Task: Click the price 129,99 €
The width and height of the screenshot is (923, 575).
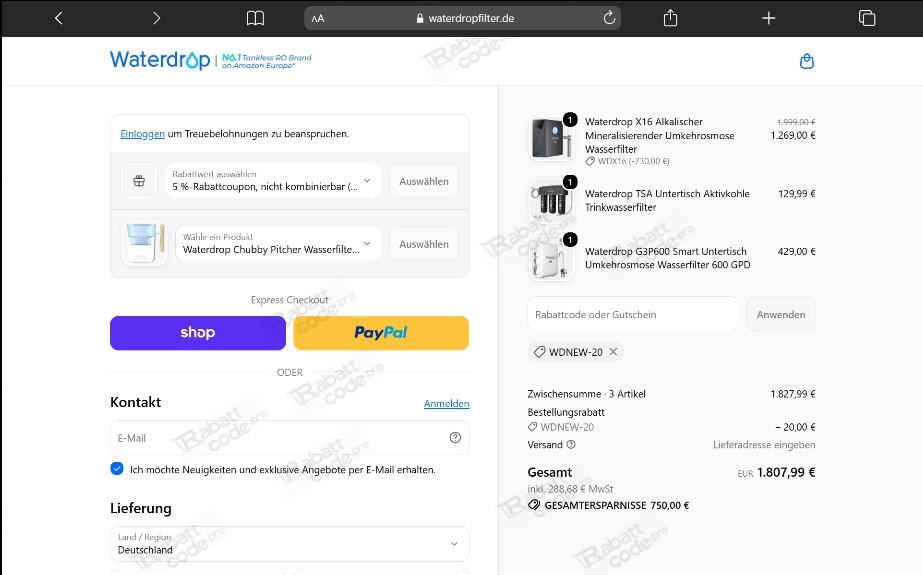Action: pos(796,194)
